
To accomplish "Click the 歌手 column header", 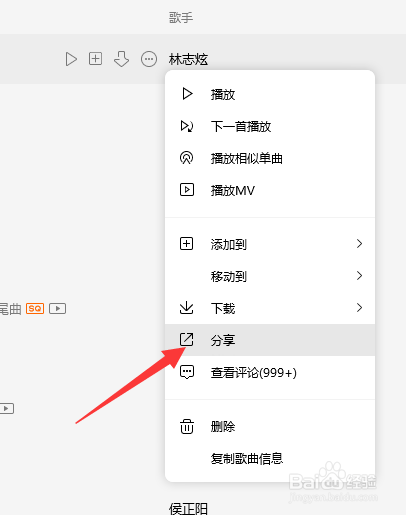I will (181, 17).
